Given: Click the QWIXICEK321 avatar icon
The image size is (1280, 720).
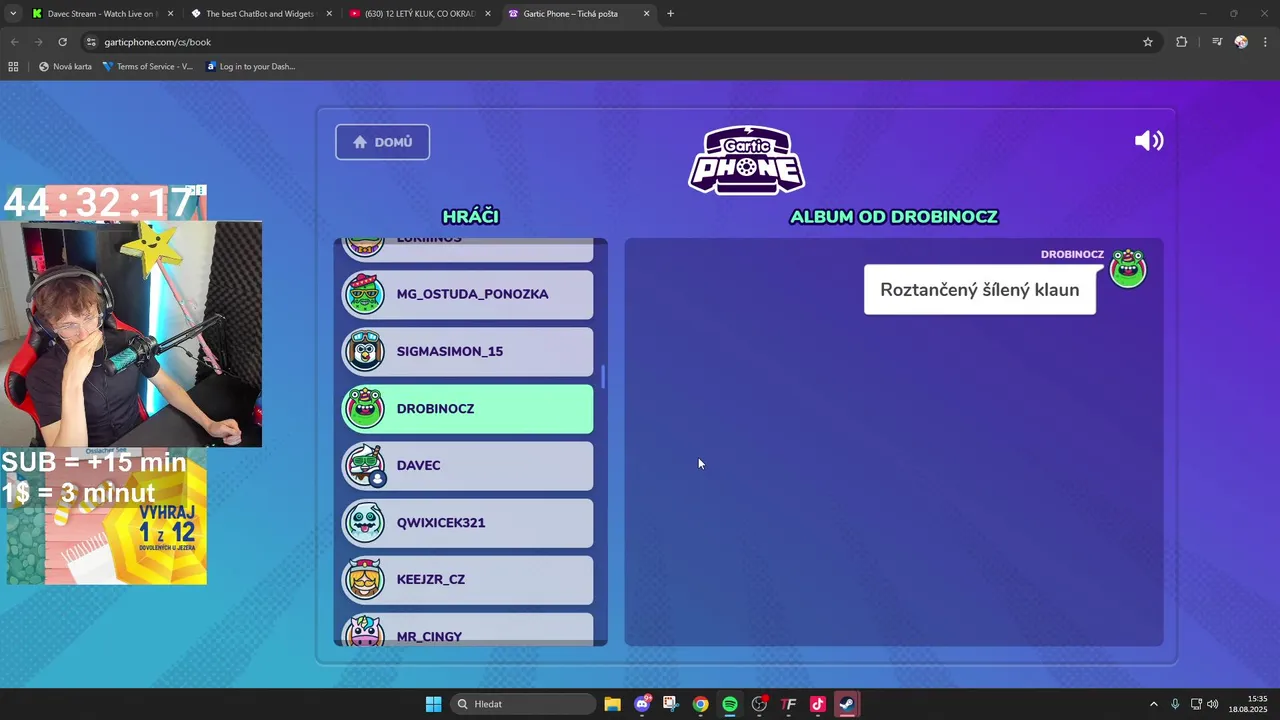Looking at the screenshot, I should coord(364,522).
